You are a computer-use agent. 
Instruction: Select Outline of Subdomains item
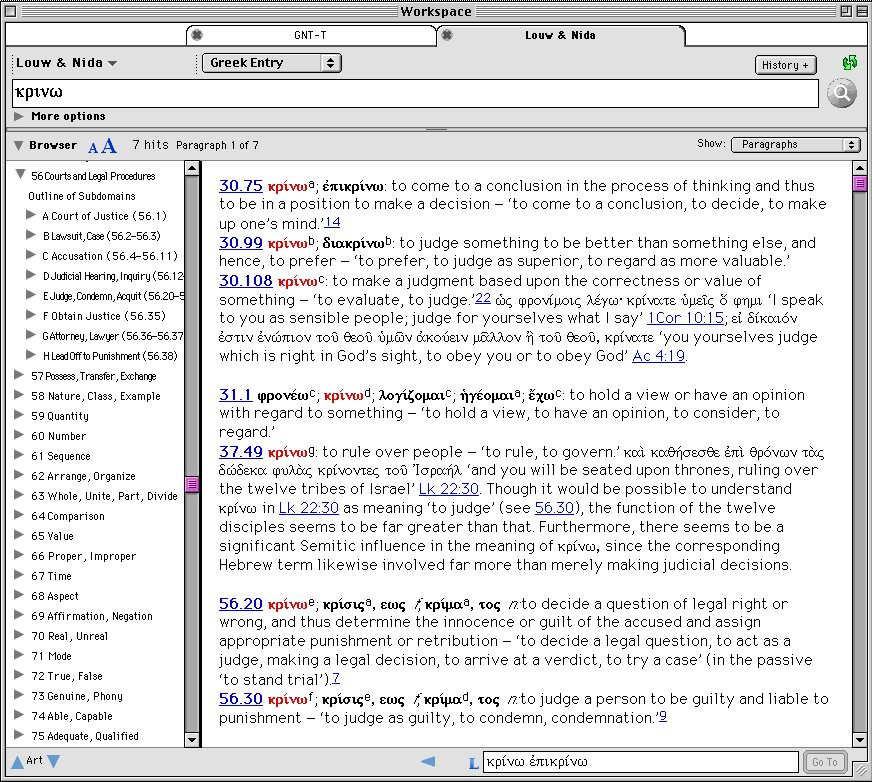pyautogui.click(x=82, y=196)
